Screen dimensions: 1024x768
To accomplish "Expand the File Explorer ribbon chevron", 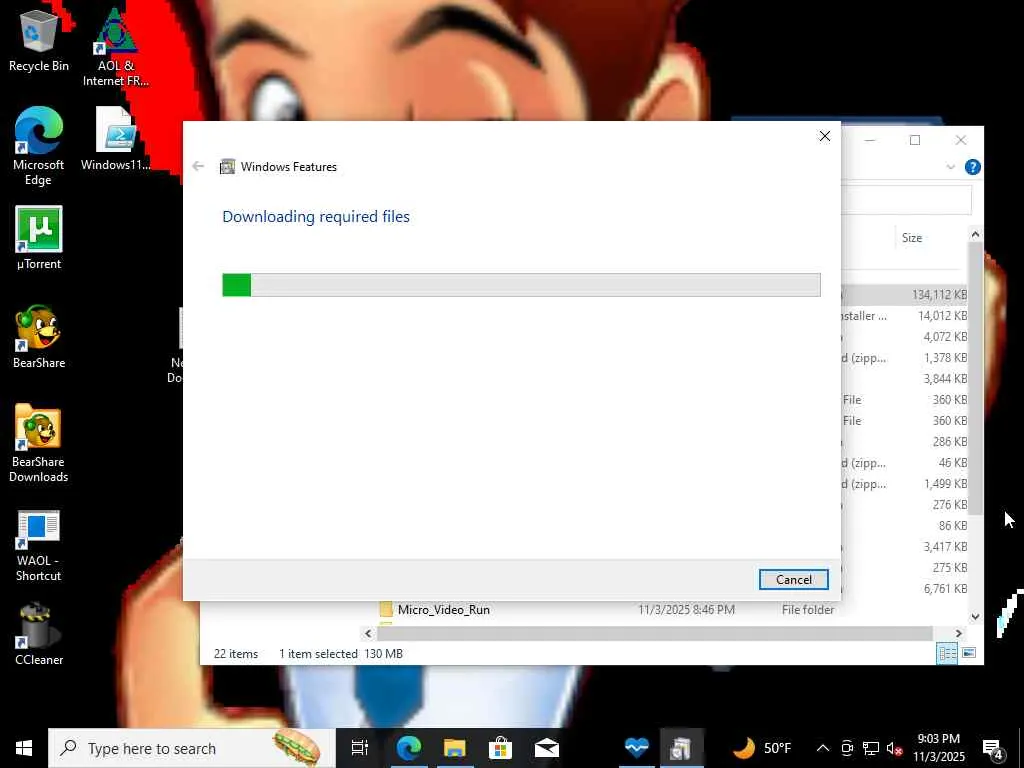I will [x=951, y=167].
